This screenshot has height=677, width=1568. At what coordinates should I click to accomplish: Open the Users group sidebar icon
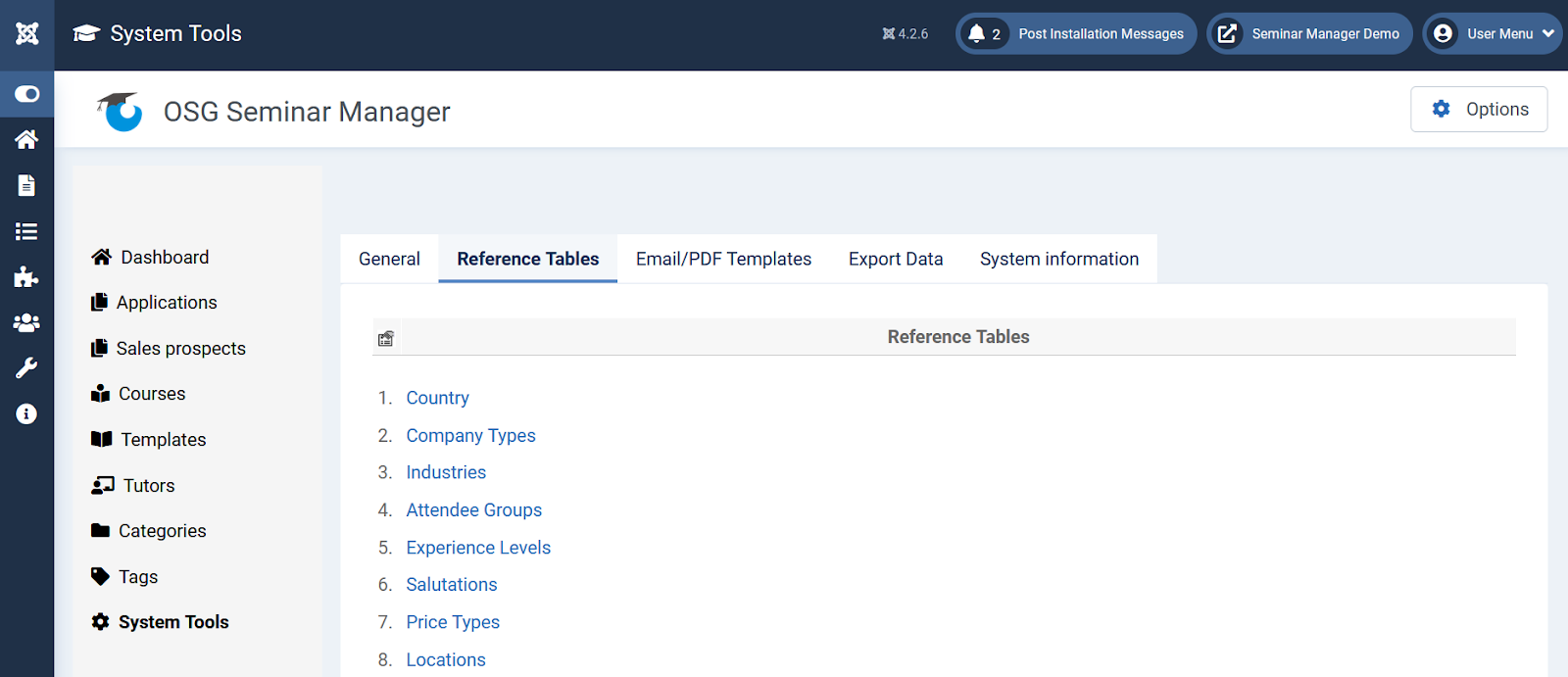26,322
